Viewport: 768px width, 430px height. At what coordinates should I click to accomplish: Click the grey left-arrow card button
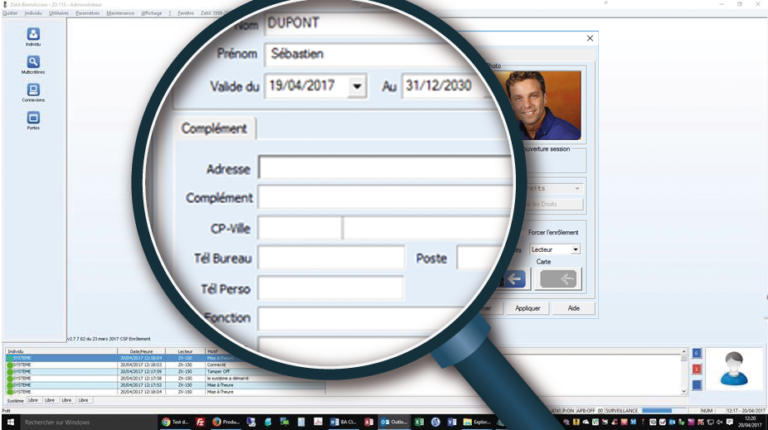point(558,279)
